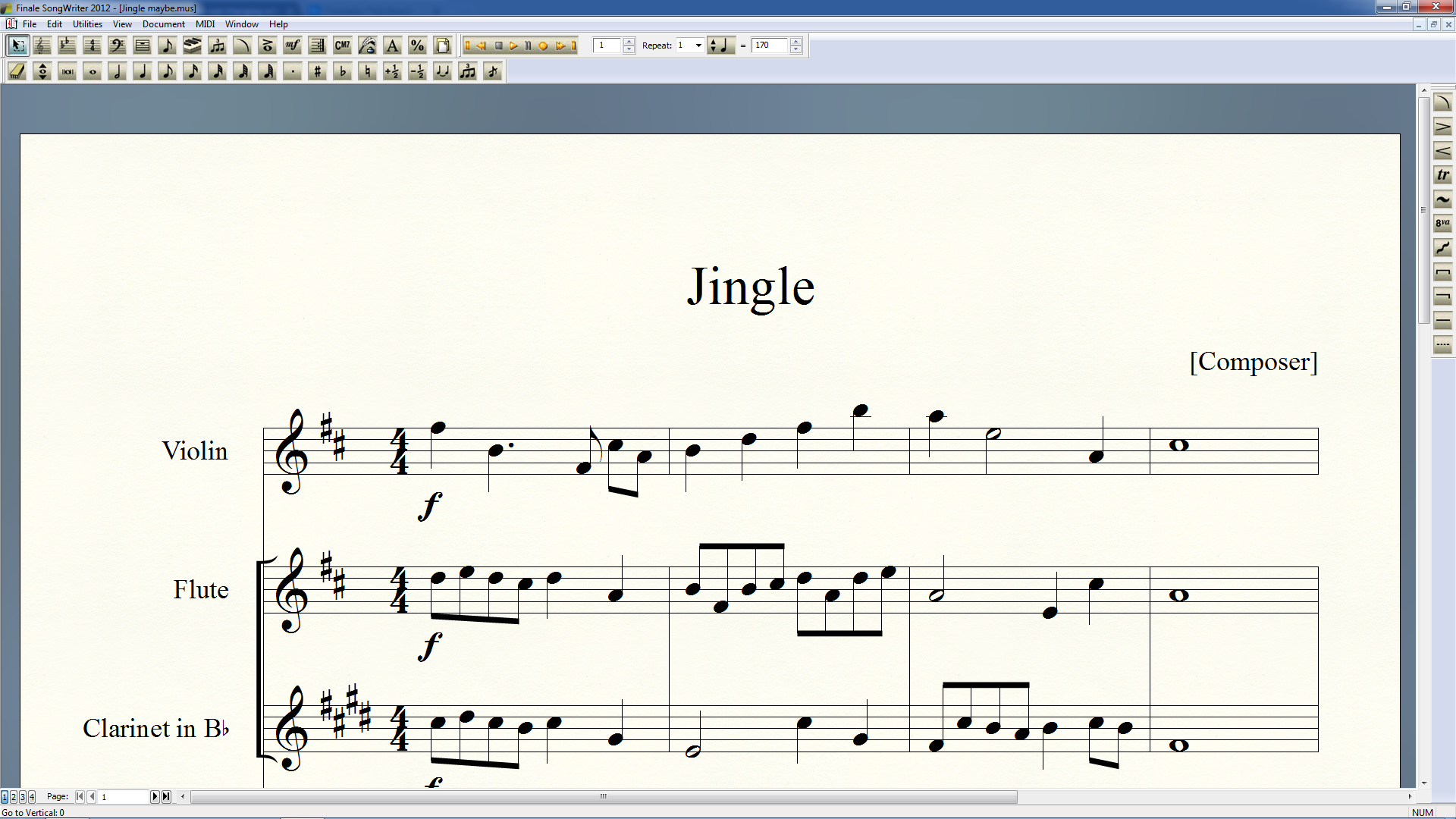Select the Text tool with letter A

[x=392, y=46]
